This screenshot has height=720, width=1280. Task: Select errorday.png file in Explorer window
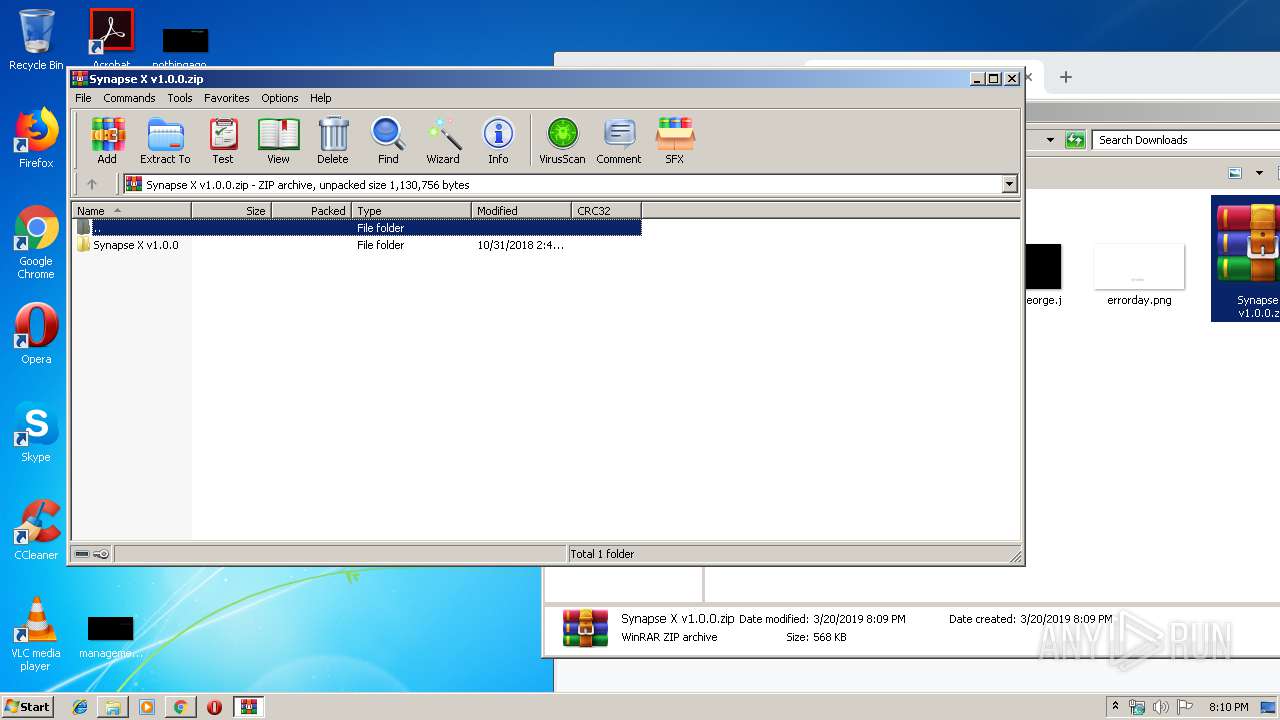[x=1139, y=275]
